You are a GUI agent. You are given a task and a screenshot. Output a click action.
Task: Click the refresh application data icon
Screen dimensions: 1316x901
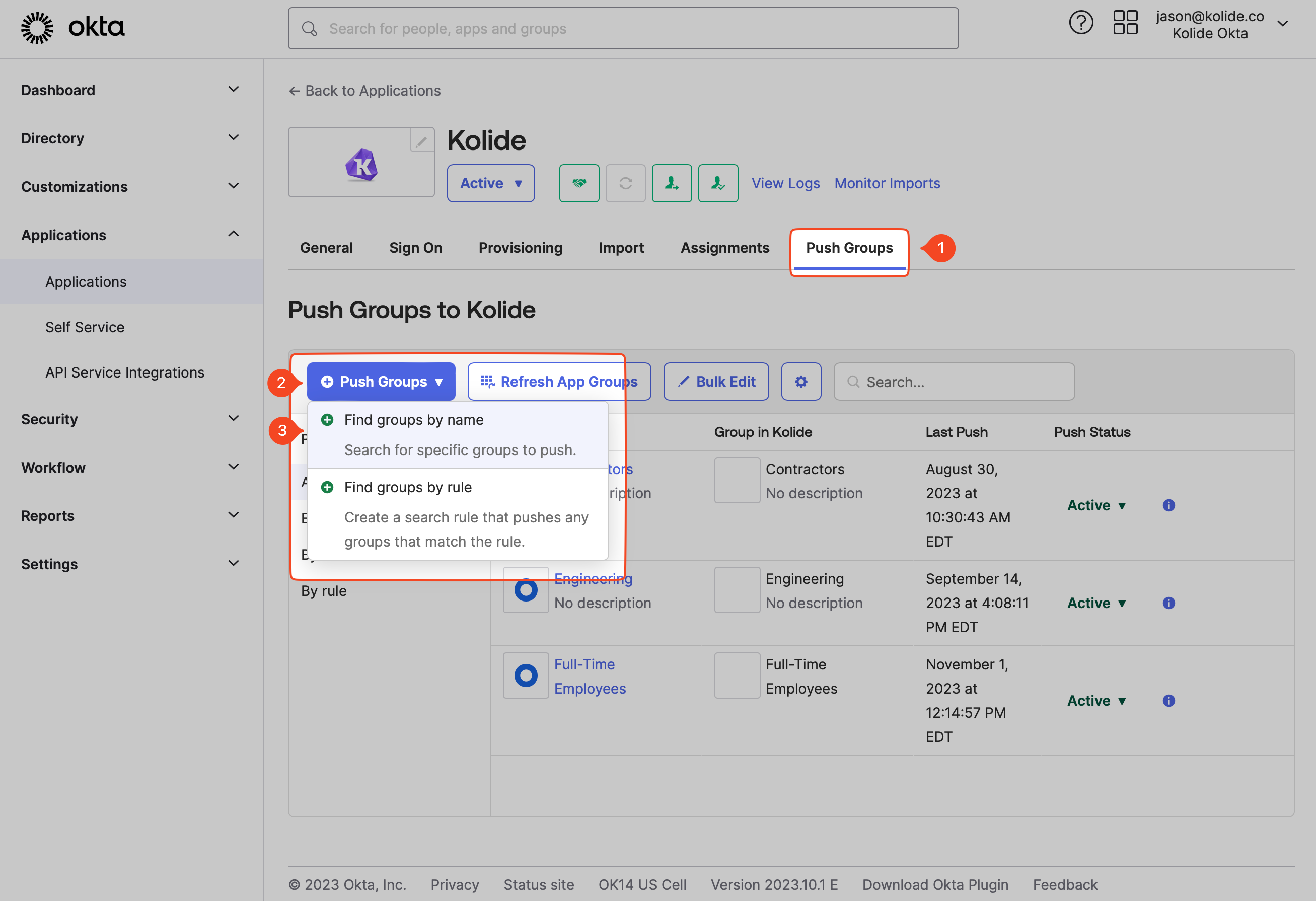coord(625,184)
